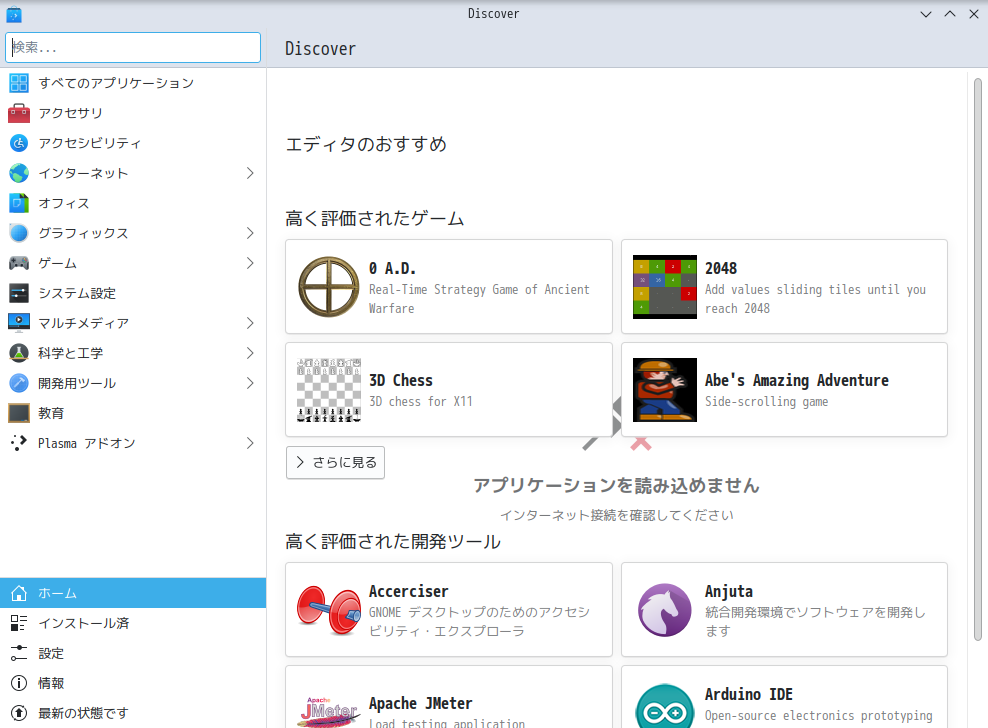The height and width of the screenshot is (728, 988).
Task: Click the 最新の状態です label
Action: (83, 713)
